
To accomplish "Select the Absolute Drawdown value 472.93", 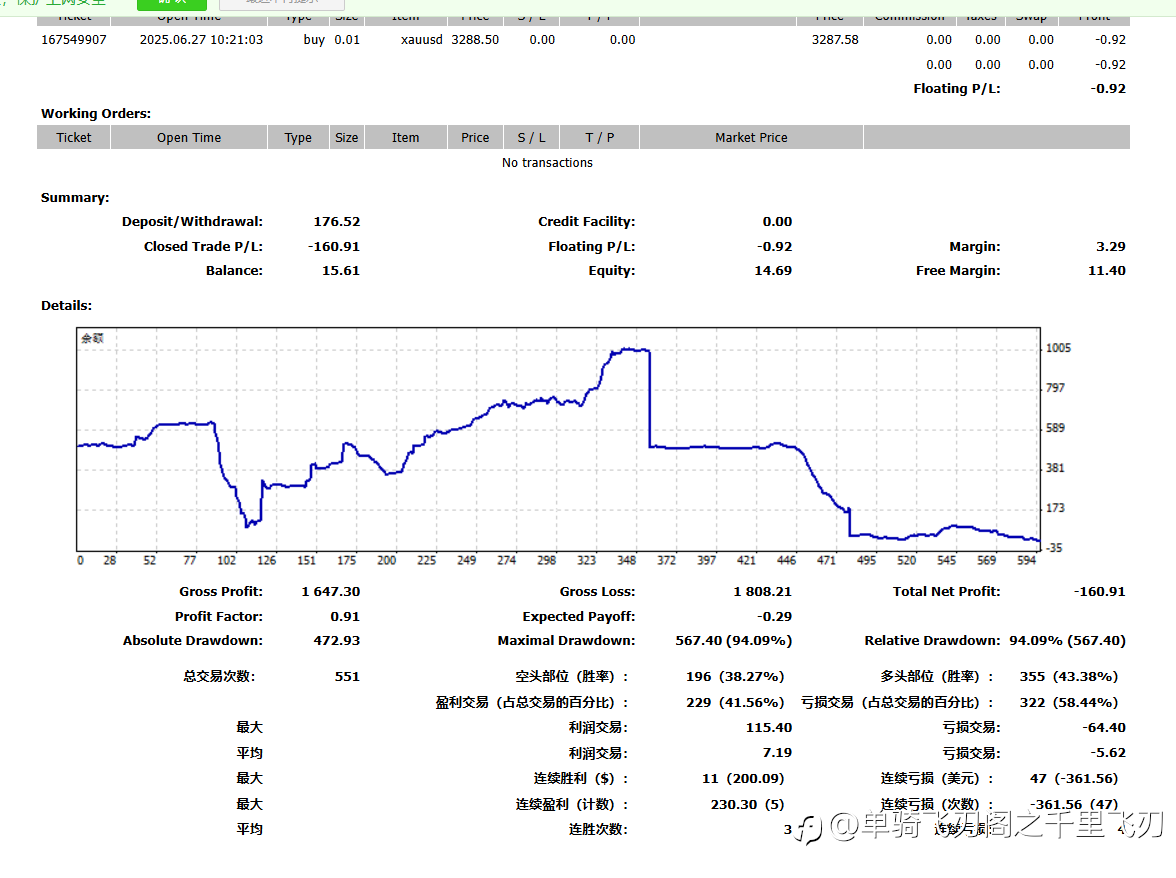I will 337,640.
